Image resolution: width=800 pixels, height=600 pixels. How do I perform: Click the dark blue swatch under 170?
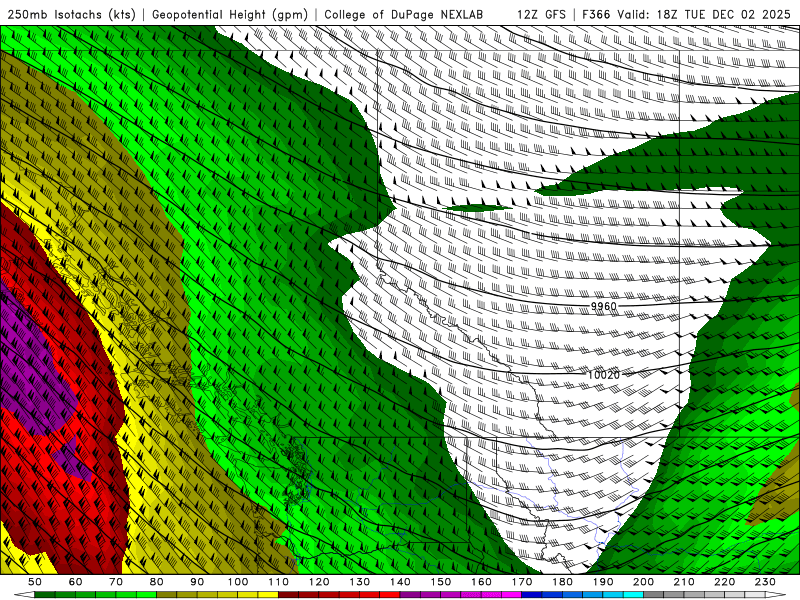tap(532, 594)
